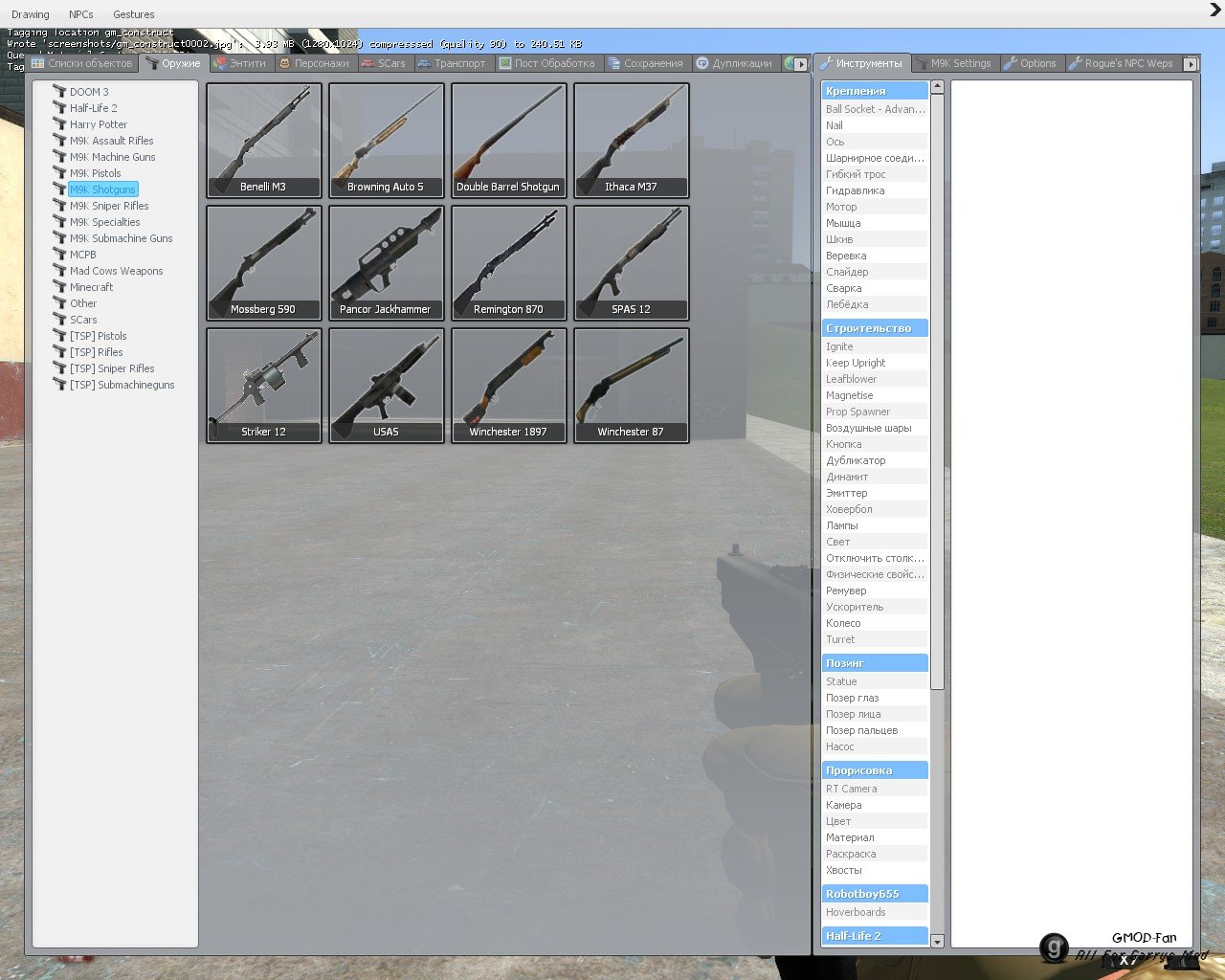This screenshot has height=980, width=1225.
Task: Click the pistol icon beside Minecraft
Action: point(59,287)
